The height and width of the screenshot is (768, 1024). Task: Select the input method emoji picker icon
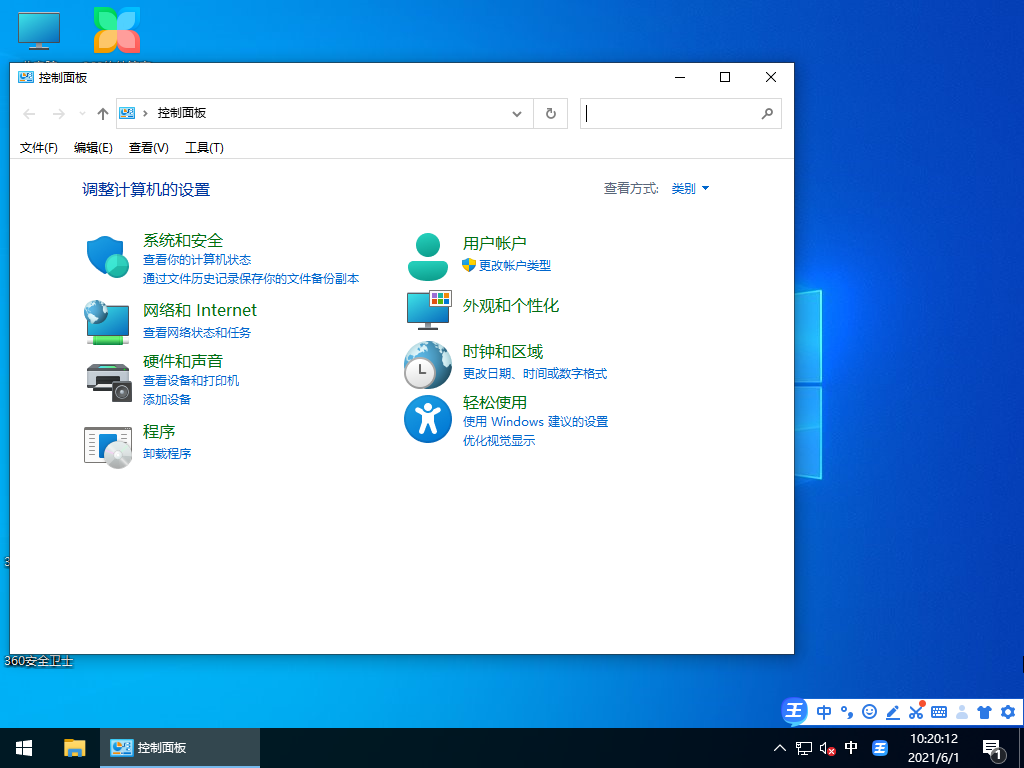click(x=871, y=712)
